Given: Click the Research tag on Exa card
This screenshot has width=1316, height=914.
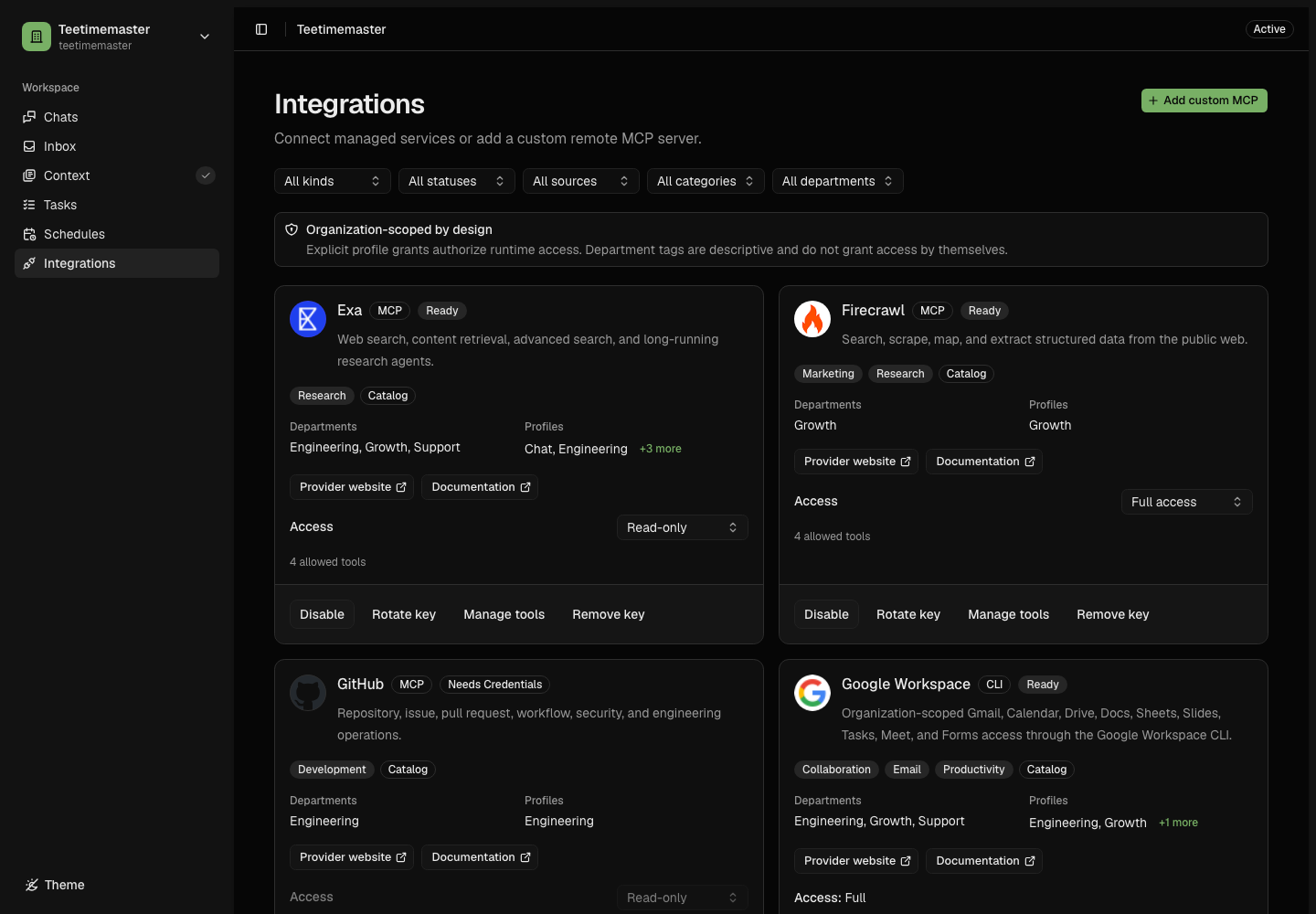Looking at the screenshot, I should [x=322, y=396].
